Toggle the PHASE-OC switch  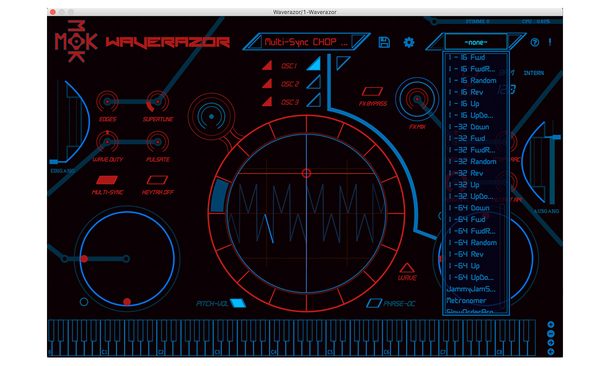pos(374,303)
